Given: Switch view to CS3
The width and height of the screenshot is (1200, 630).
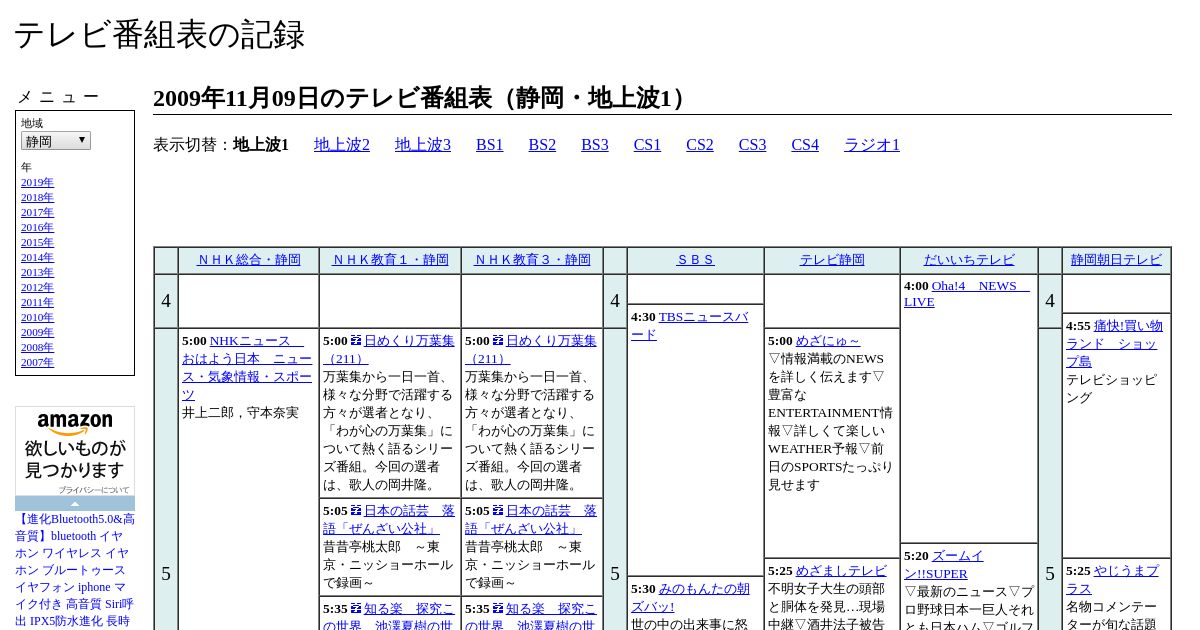Looking at the screenshot, I should 752,145.
